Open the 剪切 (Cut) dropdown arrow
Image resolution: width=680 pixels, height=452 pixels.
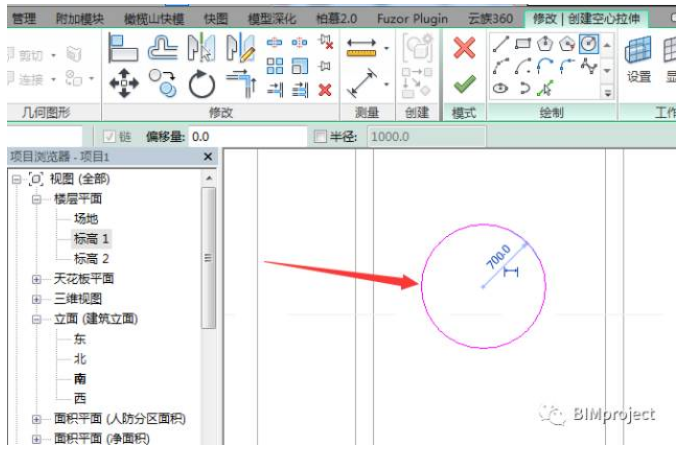pos(53,55)
